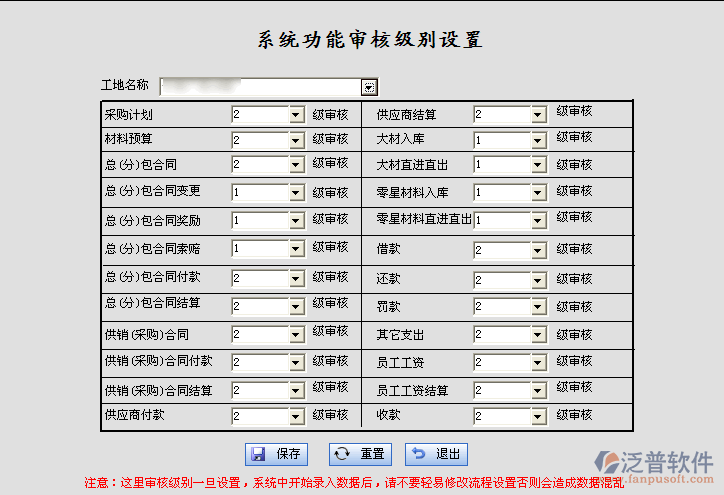Select the 采购计划 row label

[128, 115]
